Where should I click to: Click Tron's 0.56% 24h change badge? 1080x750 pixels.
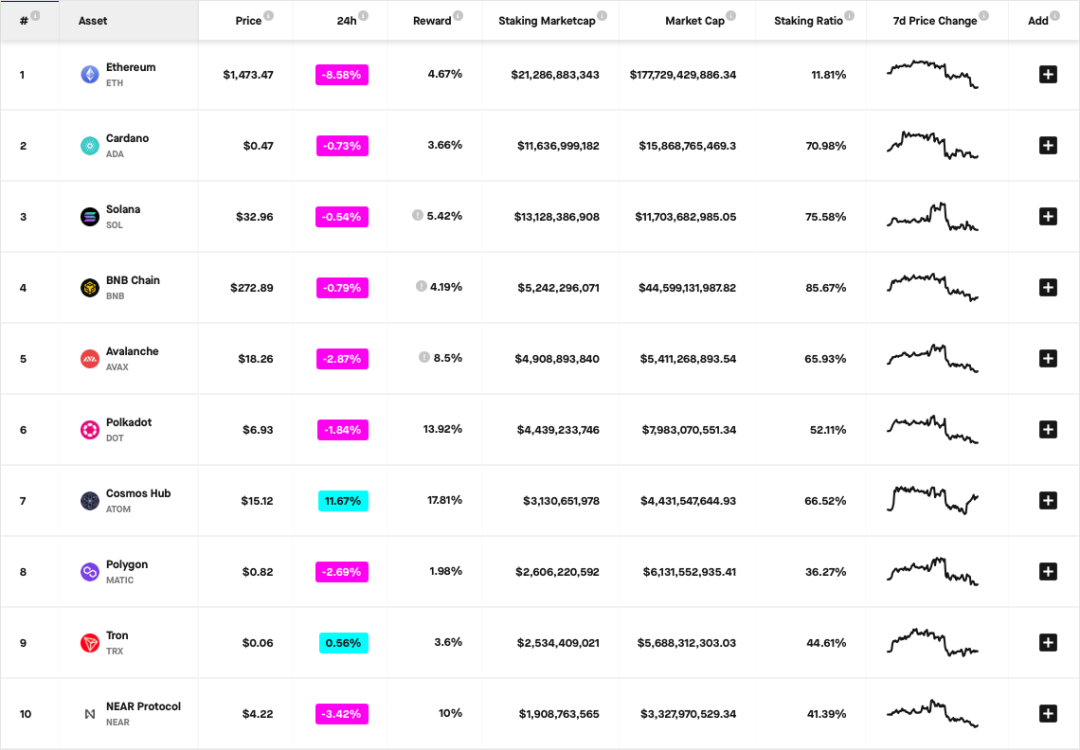pos(344,643)
